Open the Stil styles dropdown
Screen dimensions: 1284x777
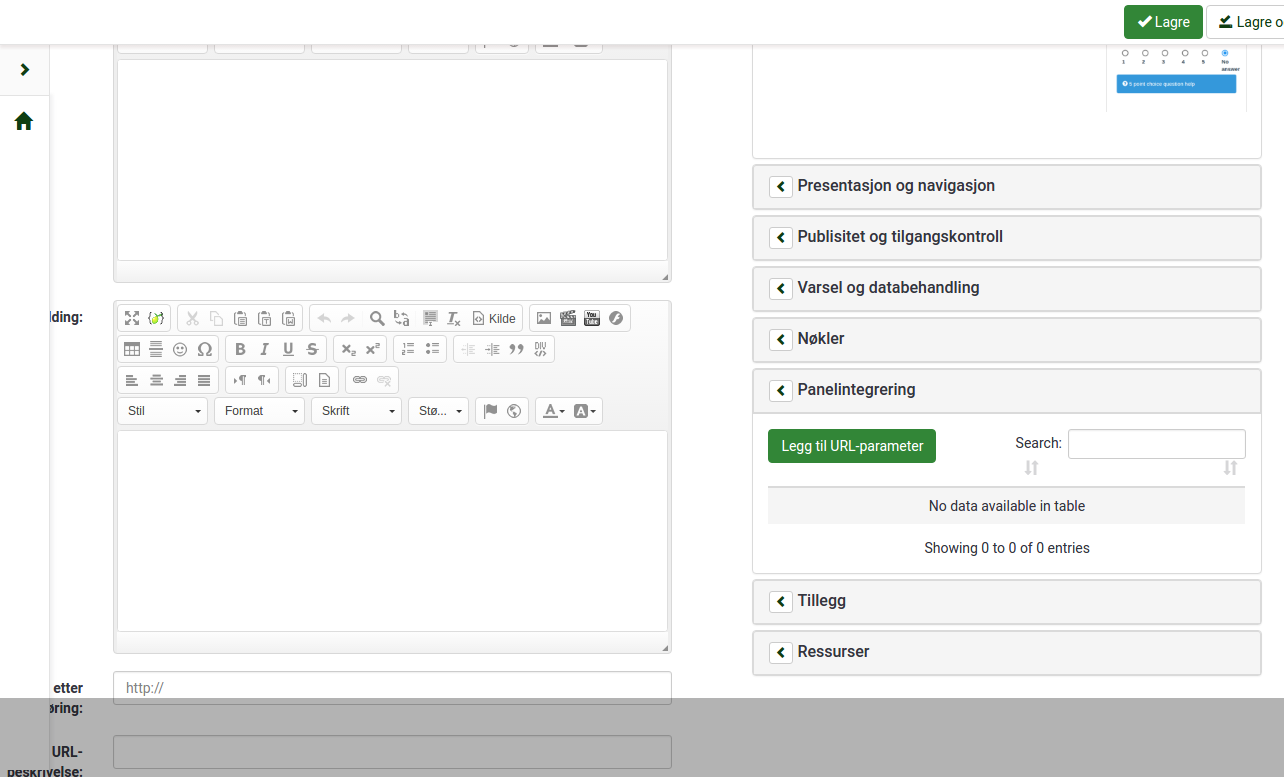click(162, 411)
